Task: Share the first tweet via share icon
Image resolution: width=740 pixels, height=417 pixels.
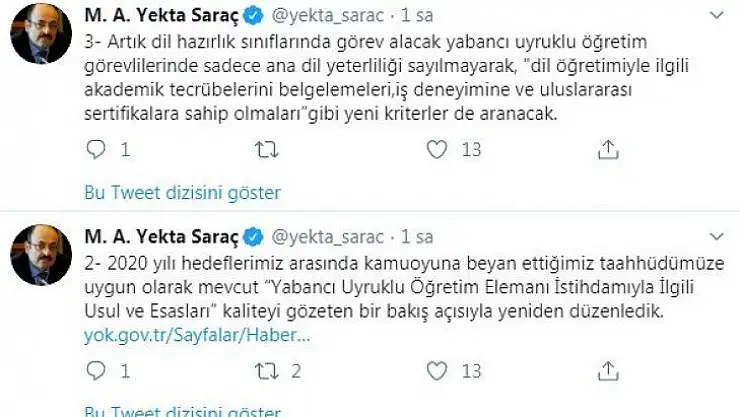Action: [607, 149]
